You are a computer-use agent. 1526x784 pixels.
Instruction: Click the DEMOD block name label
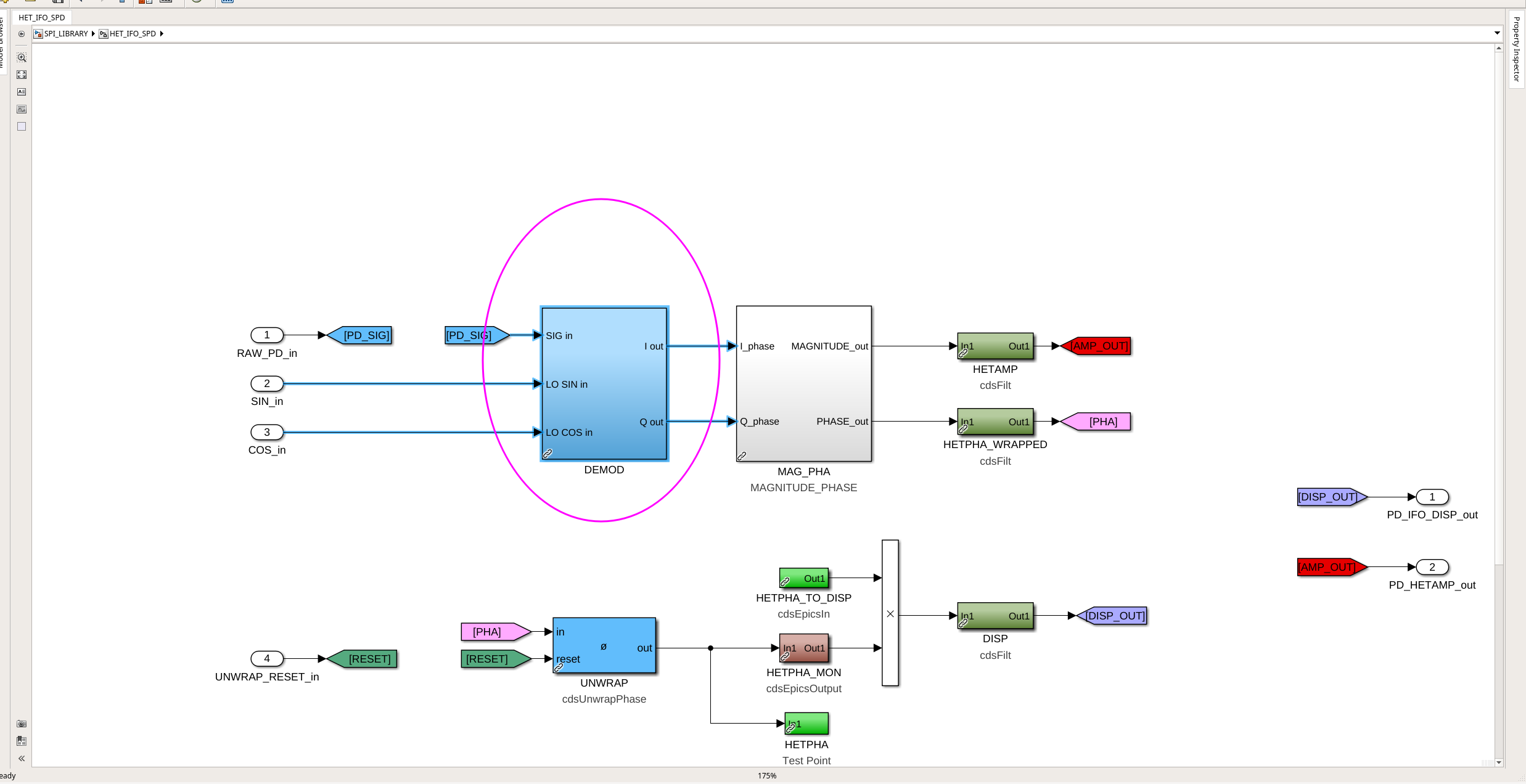[x=604, y=470]
